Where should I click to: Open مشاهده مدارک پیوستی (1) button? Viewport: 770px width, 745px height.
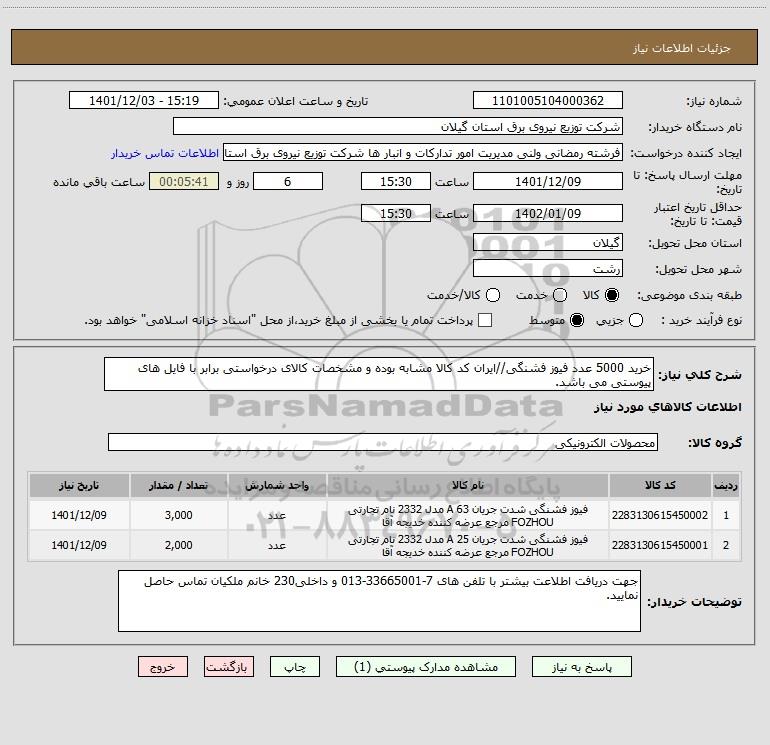[426, 667]
